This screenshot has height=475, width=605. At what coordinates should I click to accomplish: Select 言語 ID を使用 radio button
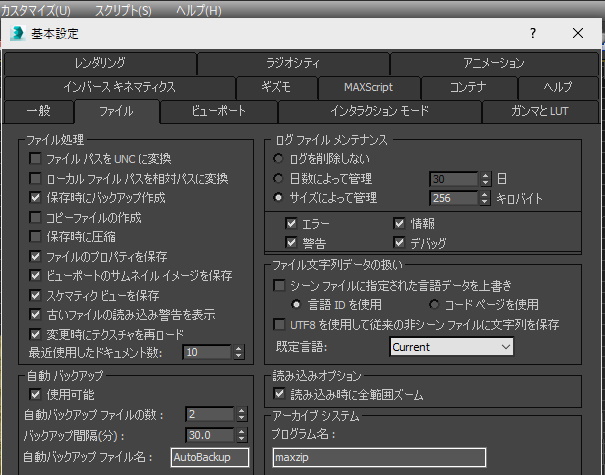coord(296,305)
